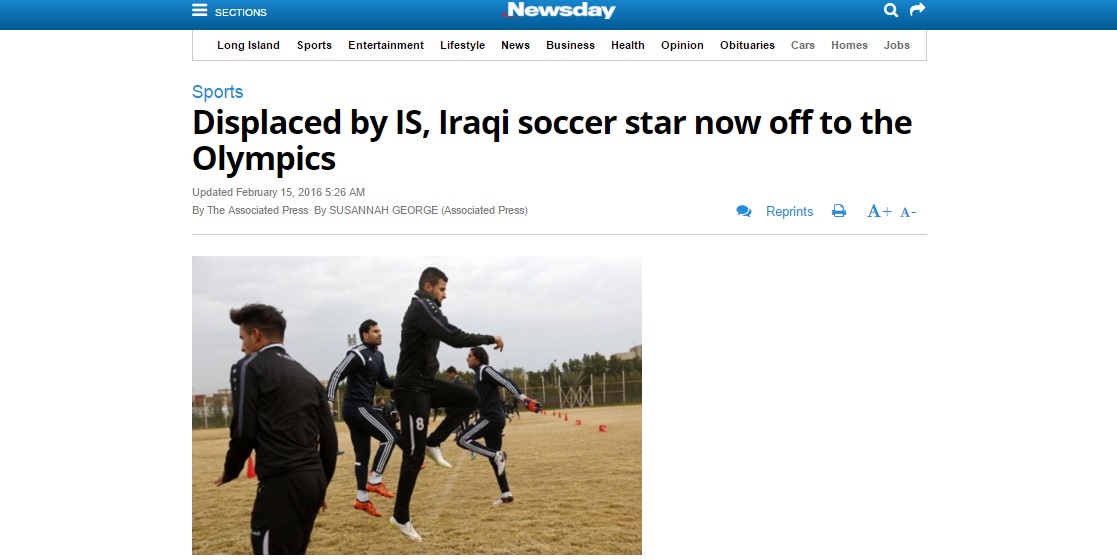The width and height of the screenshot is (1117, 560).
Task: Print the article using printer icon
Action: click(x=839, y=211)
